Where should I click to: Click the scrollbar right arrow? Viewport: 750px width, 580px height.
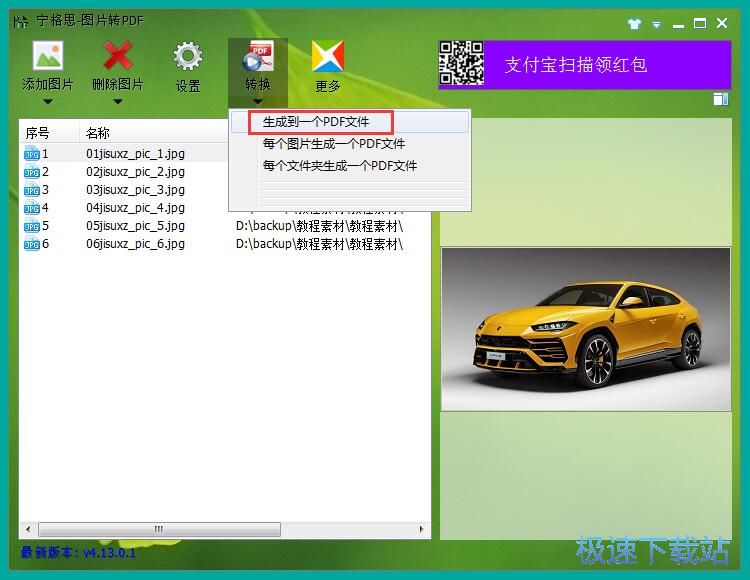(421, 529)
